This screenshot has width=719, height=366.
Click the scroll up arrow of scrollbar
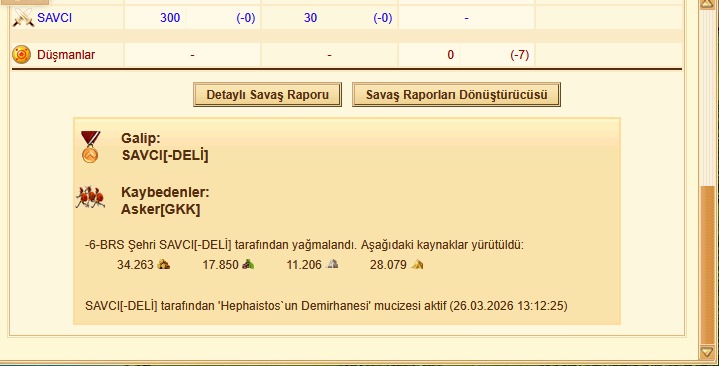click(x=707, y=5)
